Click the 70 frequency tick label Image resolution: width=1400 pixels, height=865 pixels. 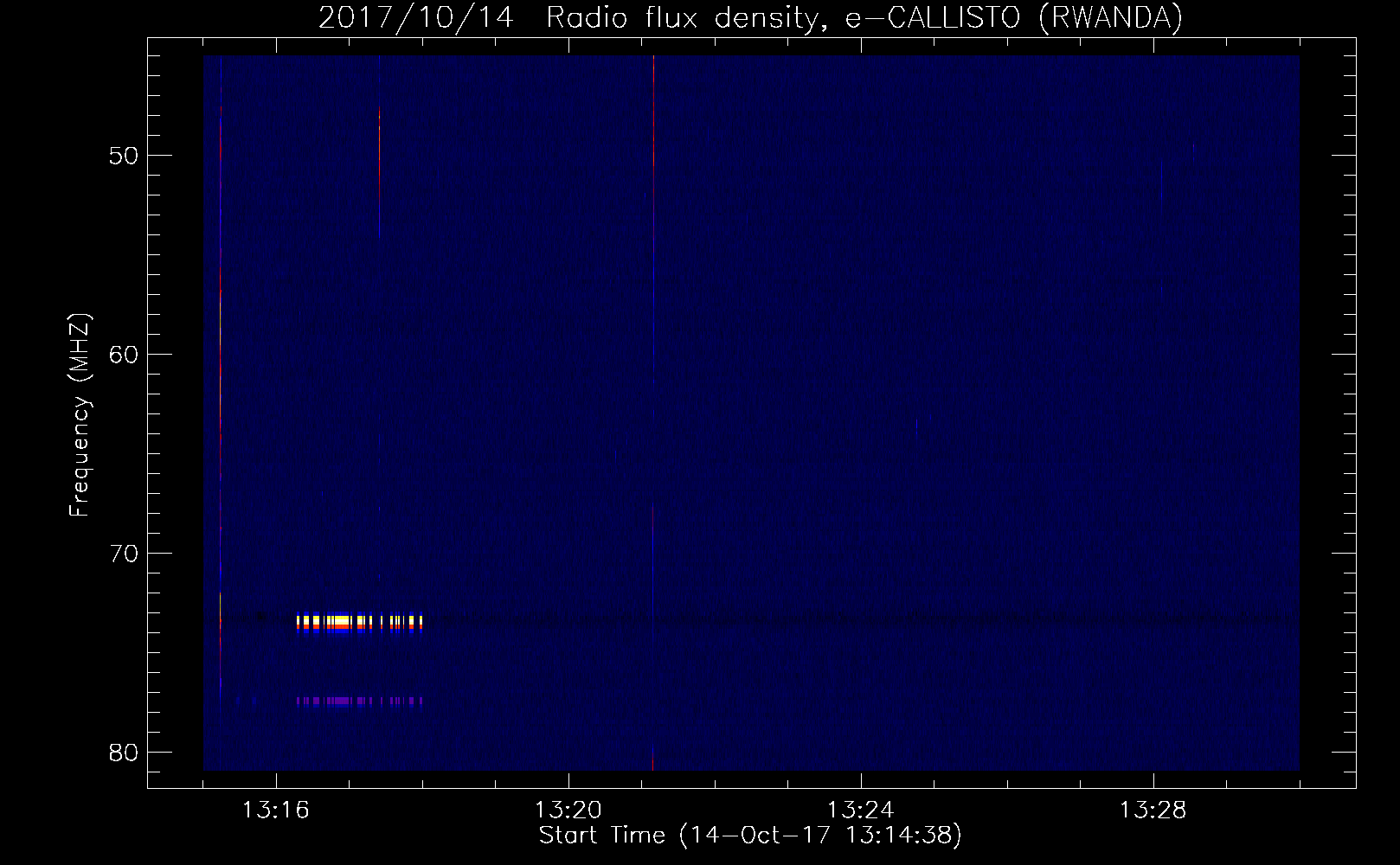pyautogui.click(x=125, y=554)
